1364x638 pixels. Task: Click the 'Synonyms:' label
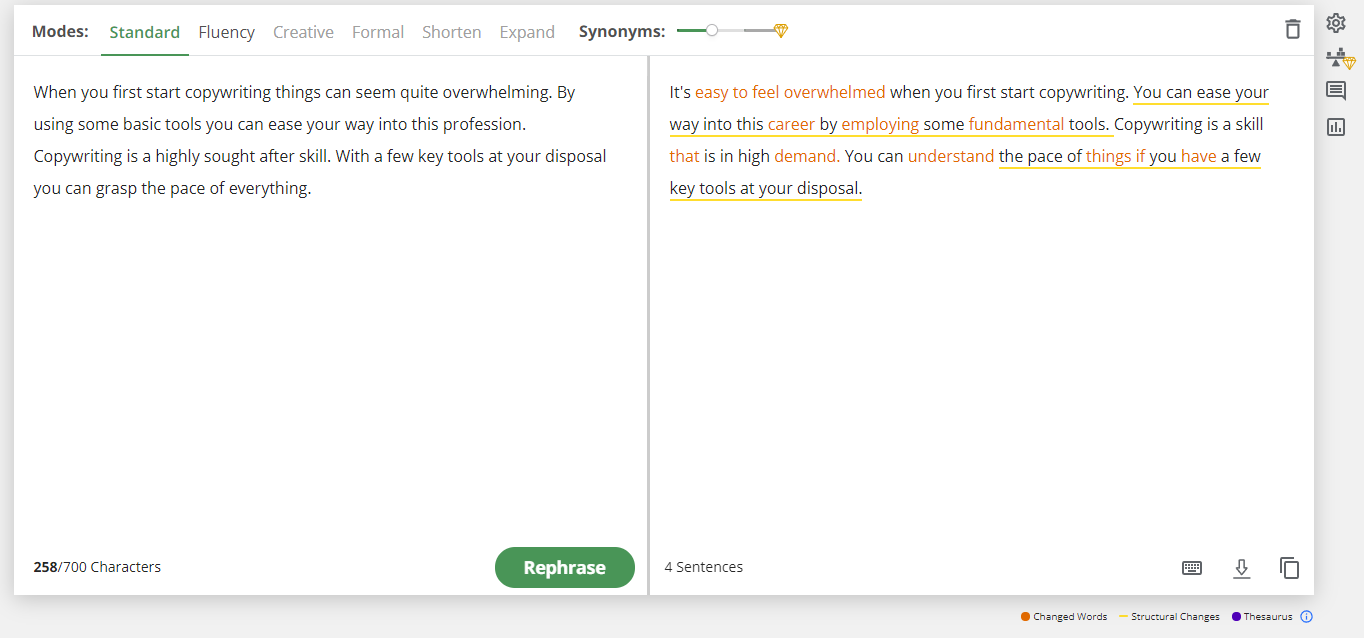tap(622, 32)
